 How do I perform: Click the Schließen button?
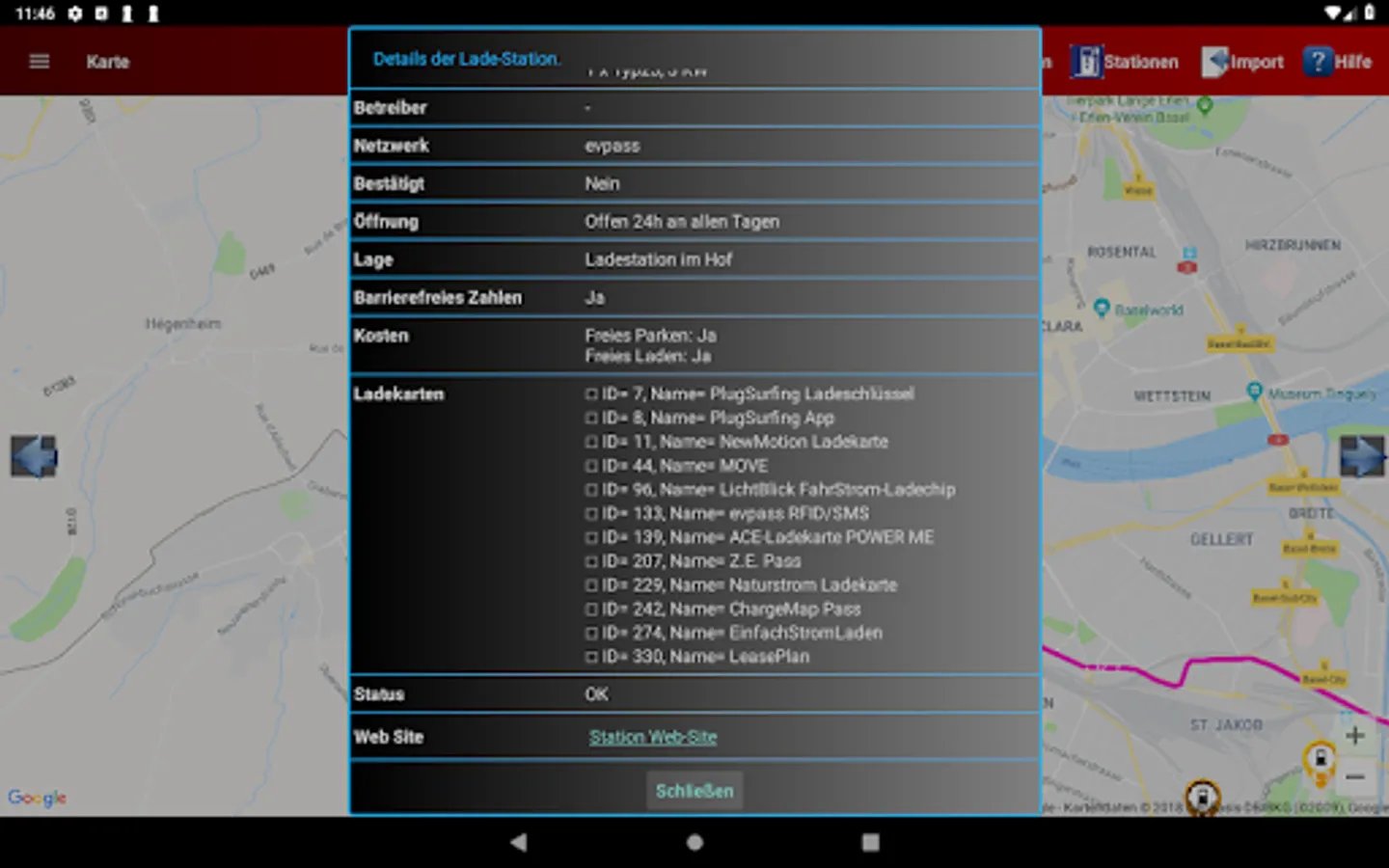pos(694,791)
